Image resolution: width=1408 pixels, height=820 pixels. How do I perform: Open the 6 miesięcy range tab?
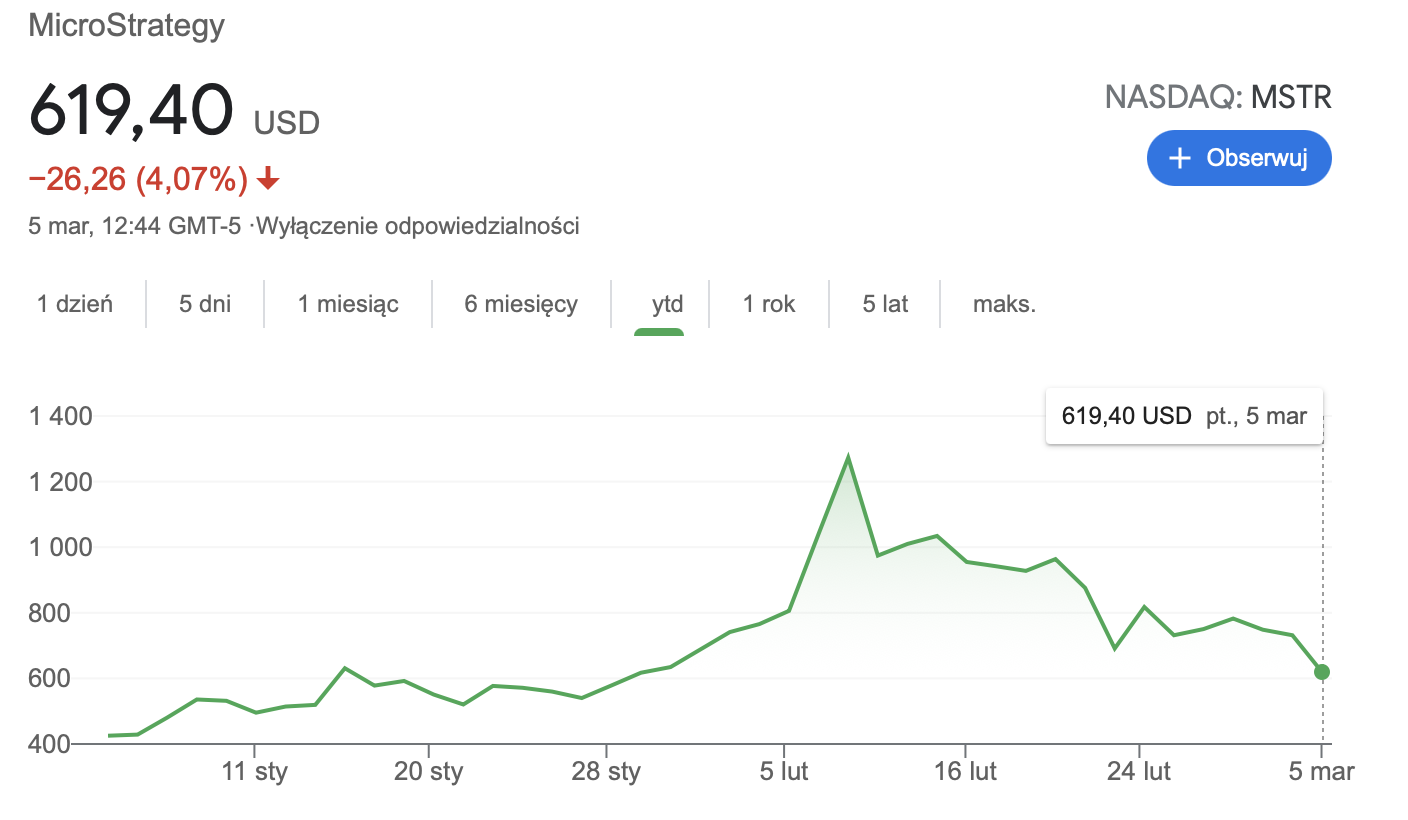521,304
